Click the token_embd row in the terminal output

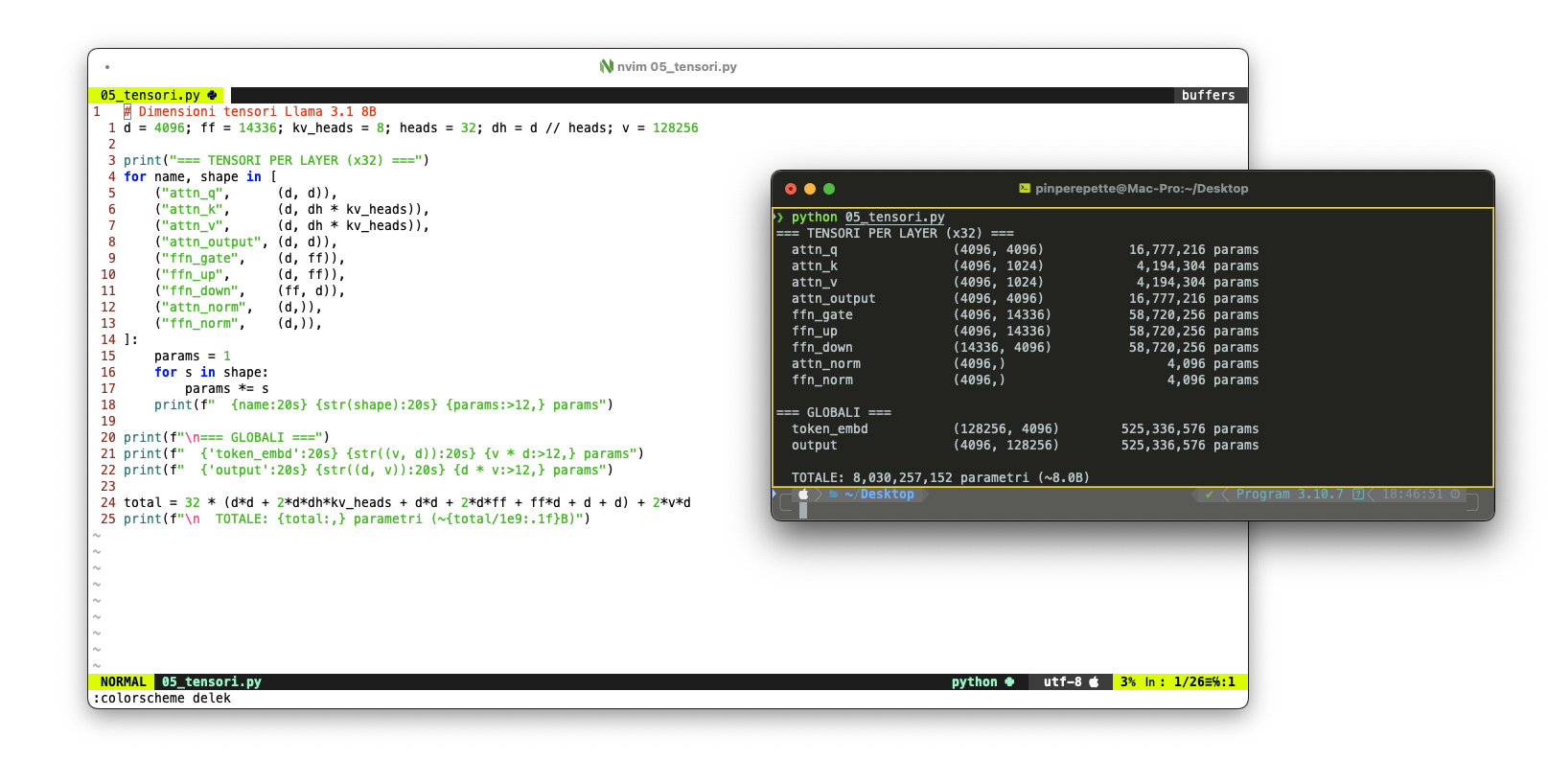point(1025,428)
